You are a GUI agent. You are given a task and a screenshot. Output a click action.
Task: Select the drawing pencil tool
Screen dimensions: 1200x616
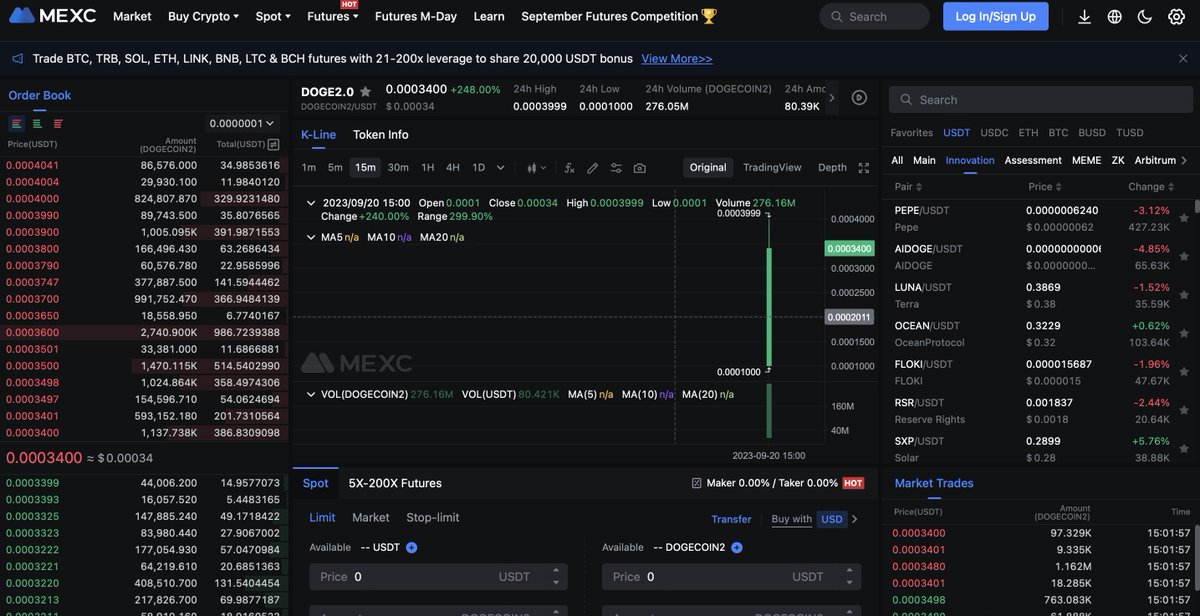click(x=592, y=168)
